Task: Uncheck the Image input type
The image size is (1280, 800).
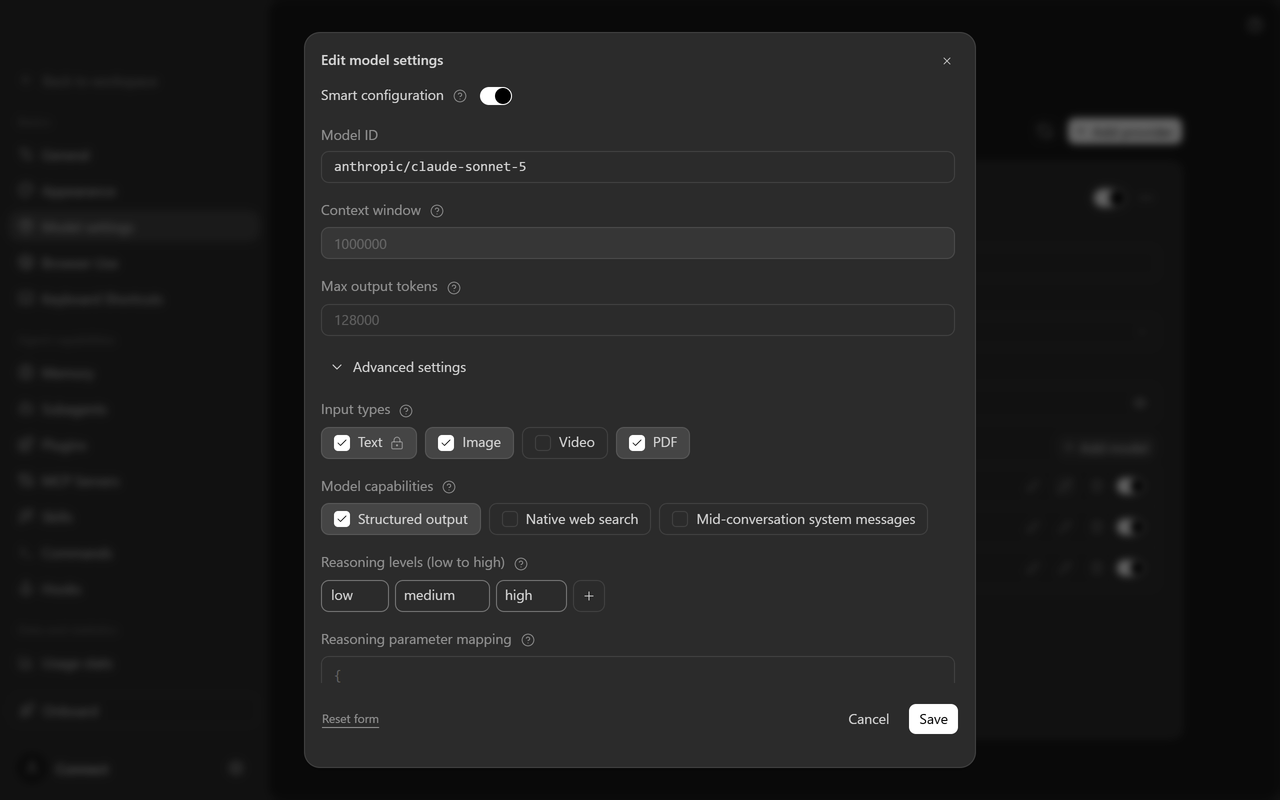Action: tap(469, 443)
